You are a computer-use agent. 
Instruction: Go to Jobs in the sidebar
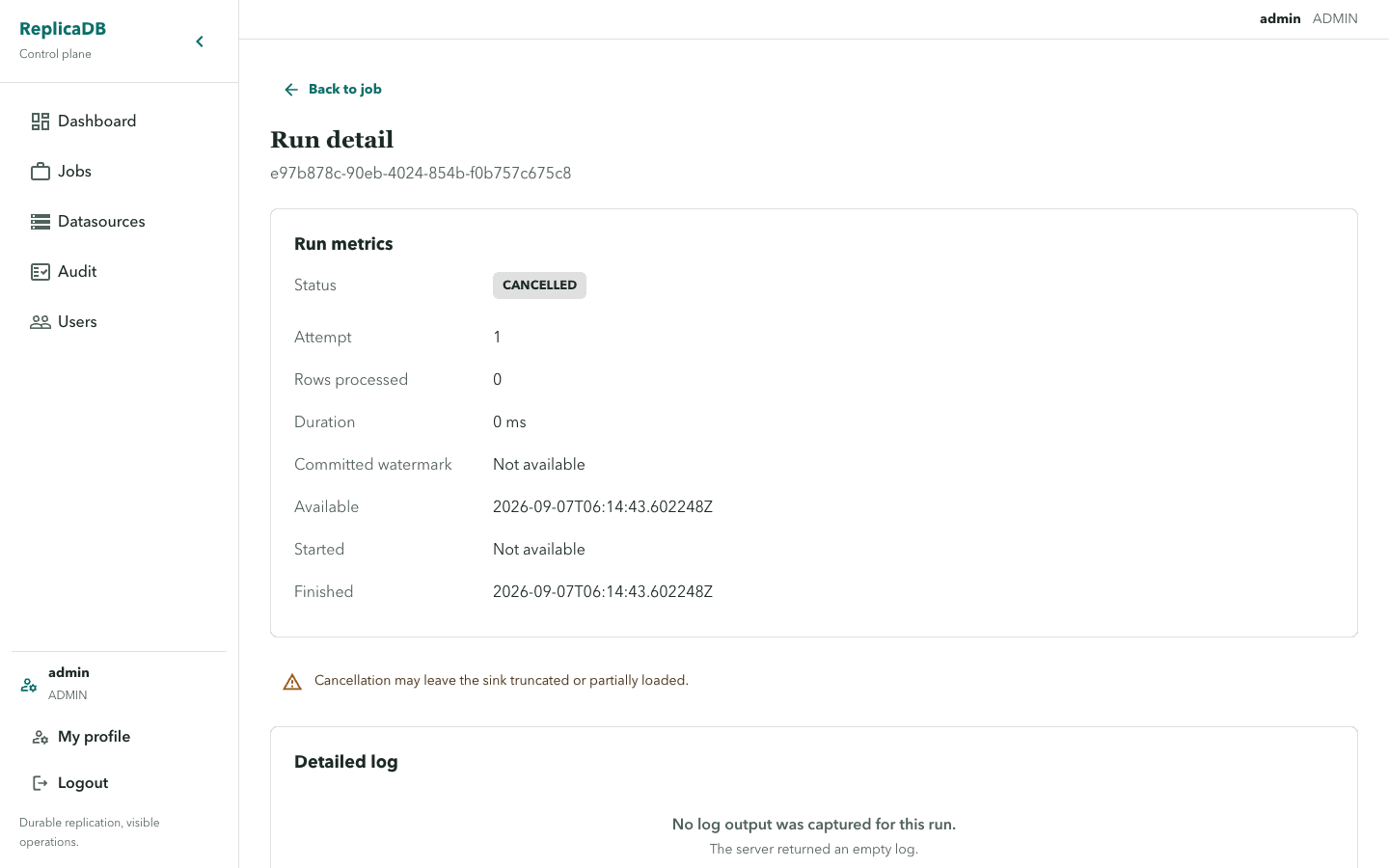tap(74, 172)
